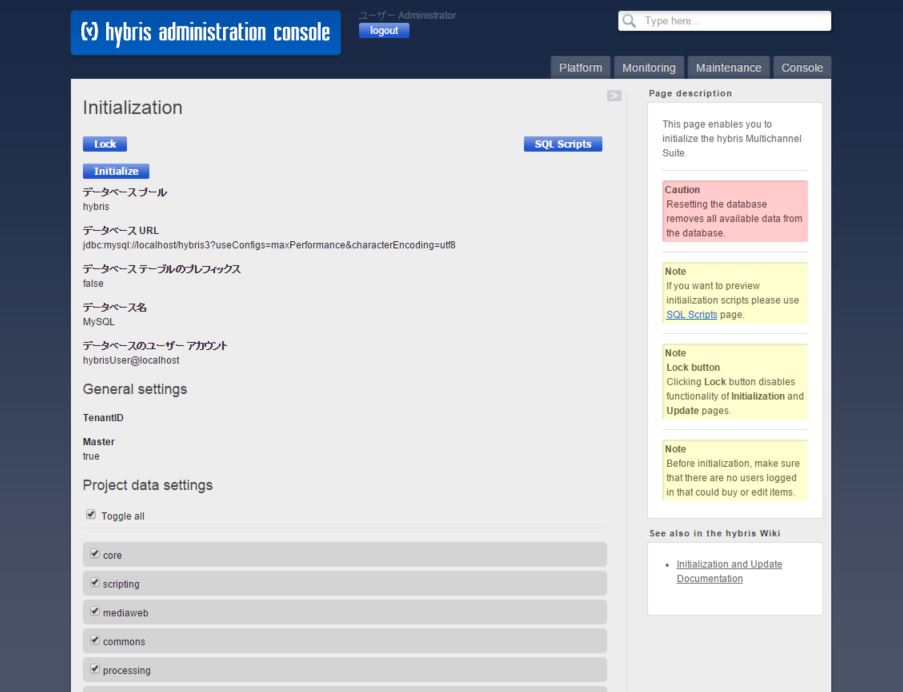Click the Project data settings heading
Viewport: 903px width, 692px height.
tap(147, 485)
